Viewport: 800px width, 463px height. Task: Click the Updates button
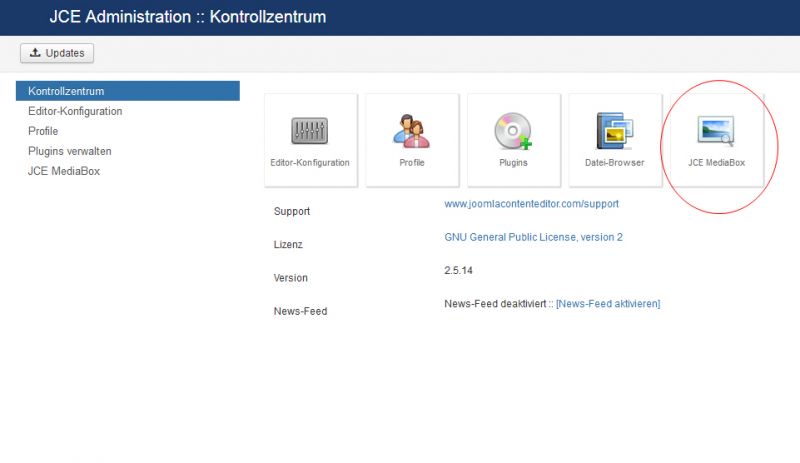pyautogui.click(x=57, y=53)
